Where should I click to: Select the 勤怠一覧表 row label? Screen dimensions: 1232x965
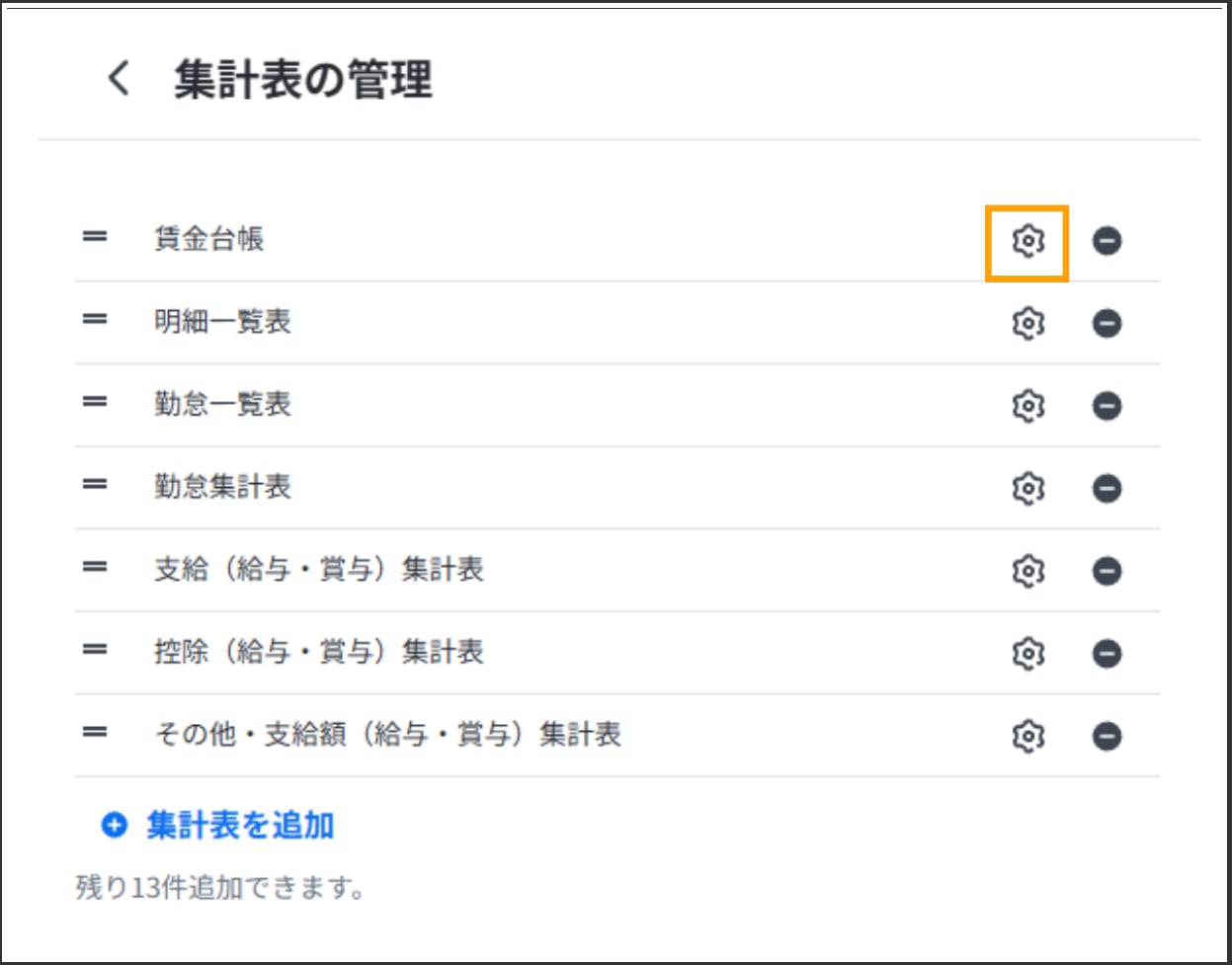[x=222, y=404]
